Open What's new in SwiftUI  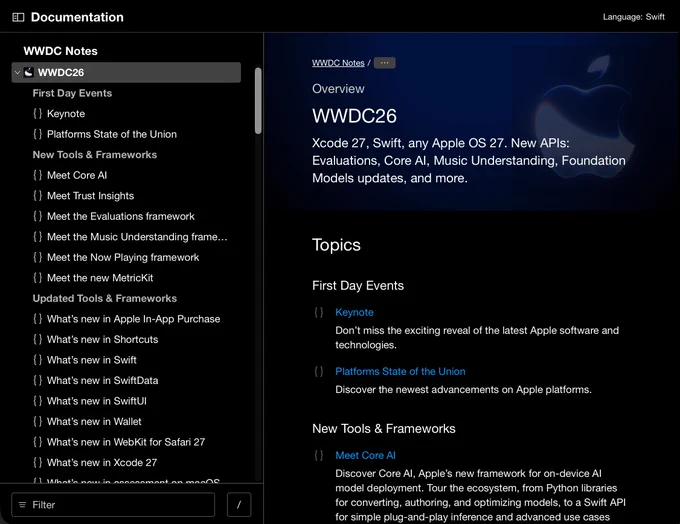97,401
